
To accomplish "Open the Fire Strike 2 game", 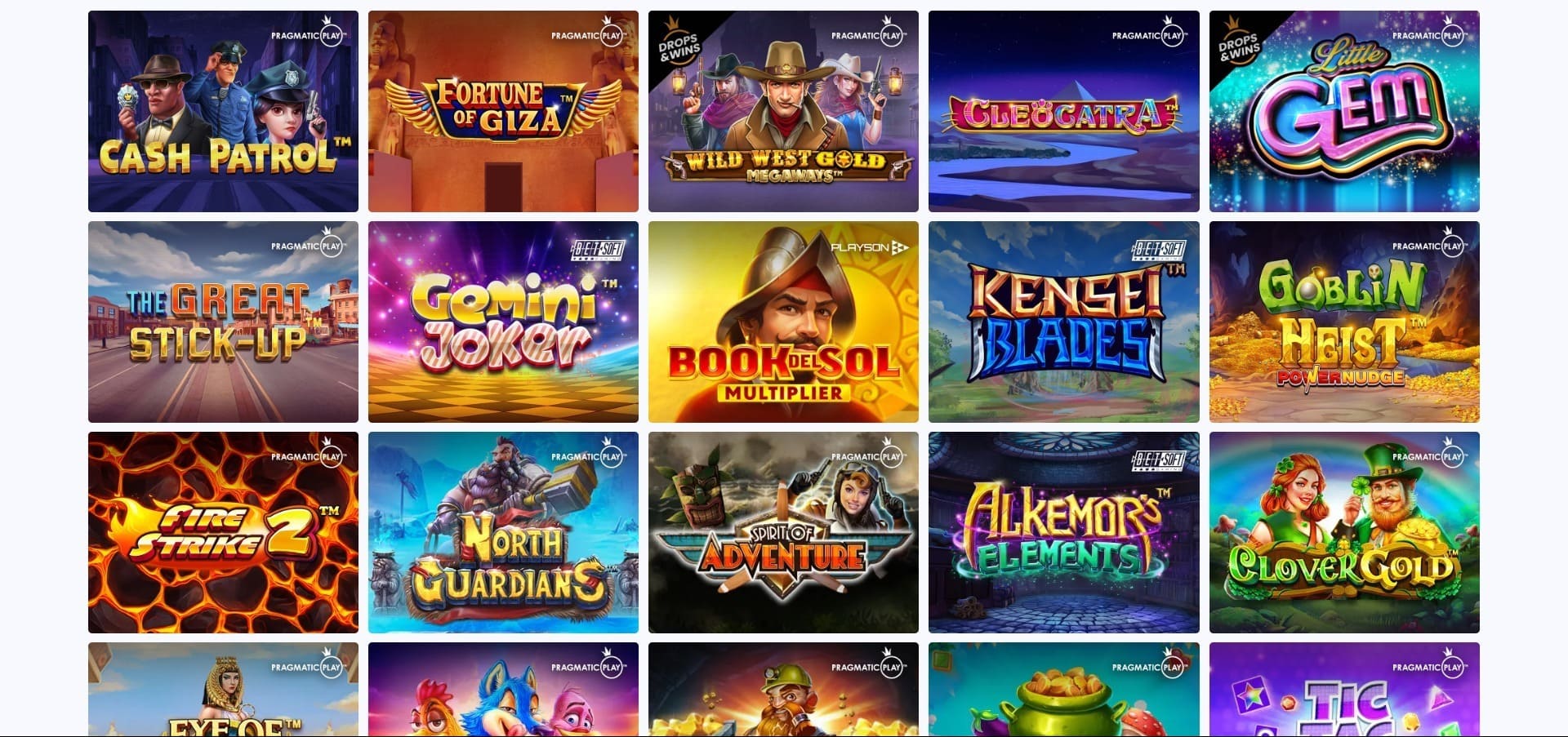I will click(x=223, y=532).
